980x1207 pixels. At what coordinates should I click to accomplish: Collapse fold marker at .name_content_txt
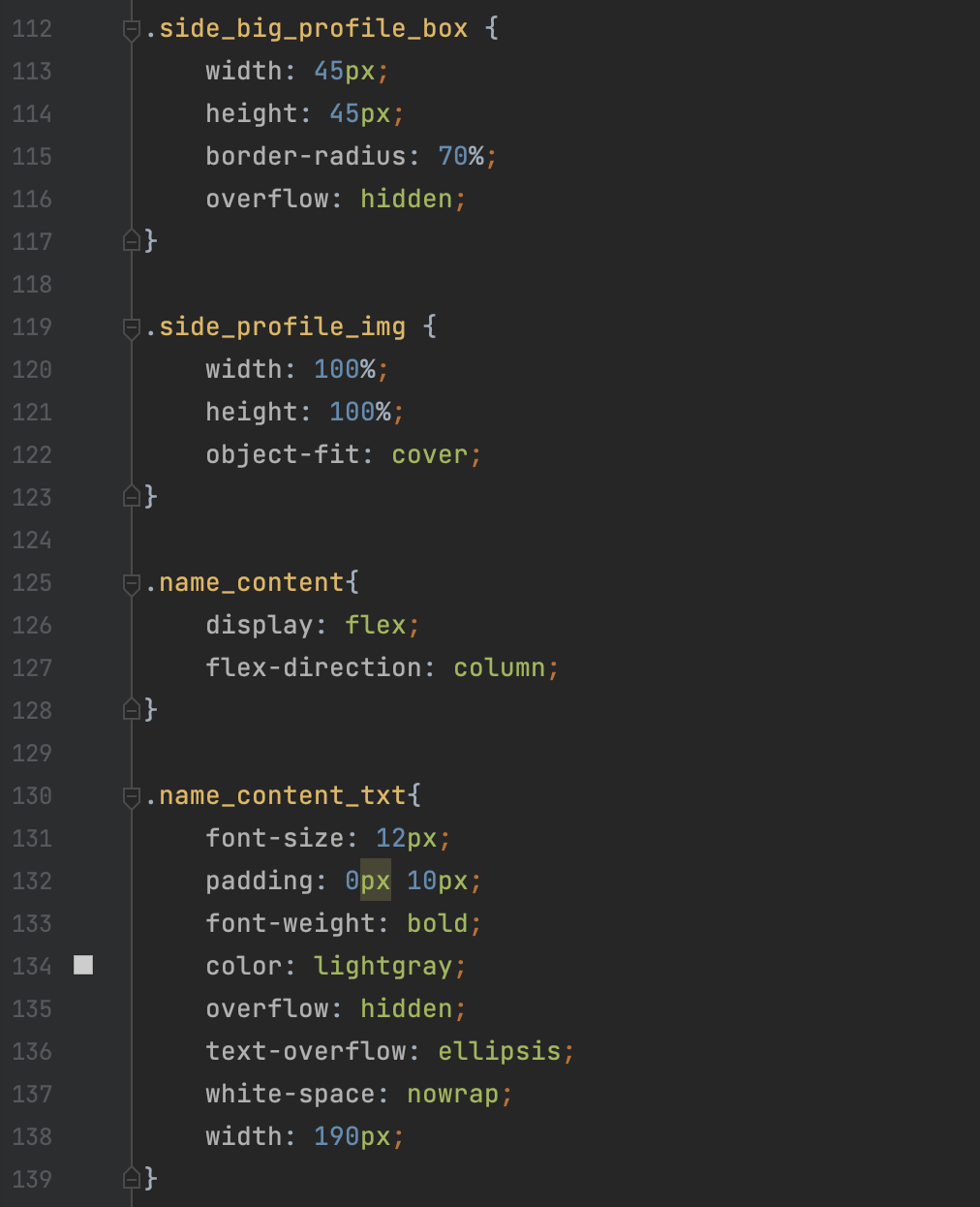click(x=132, y=798)
